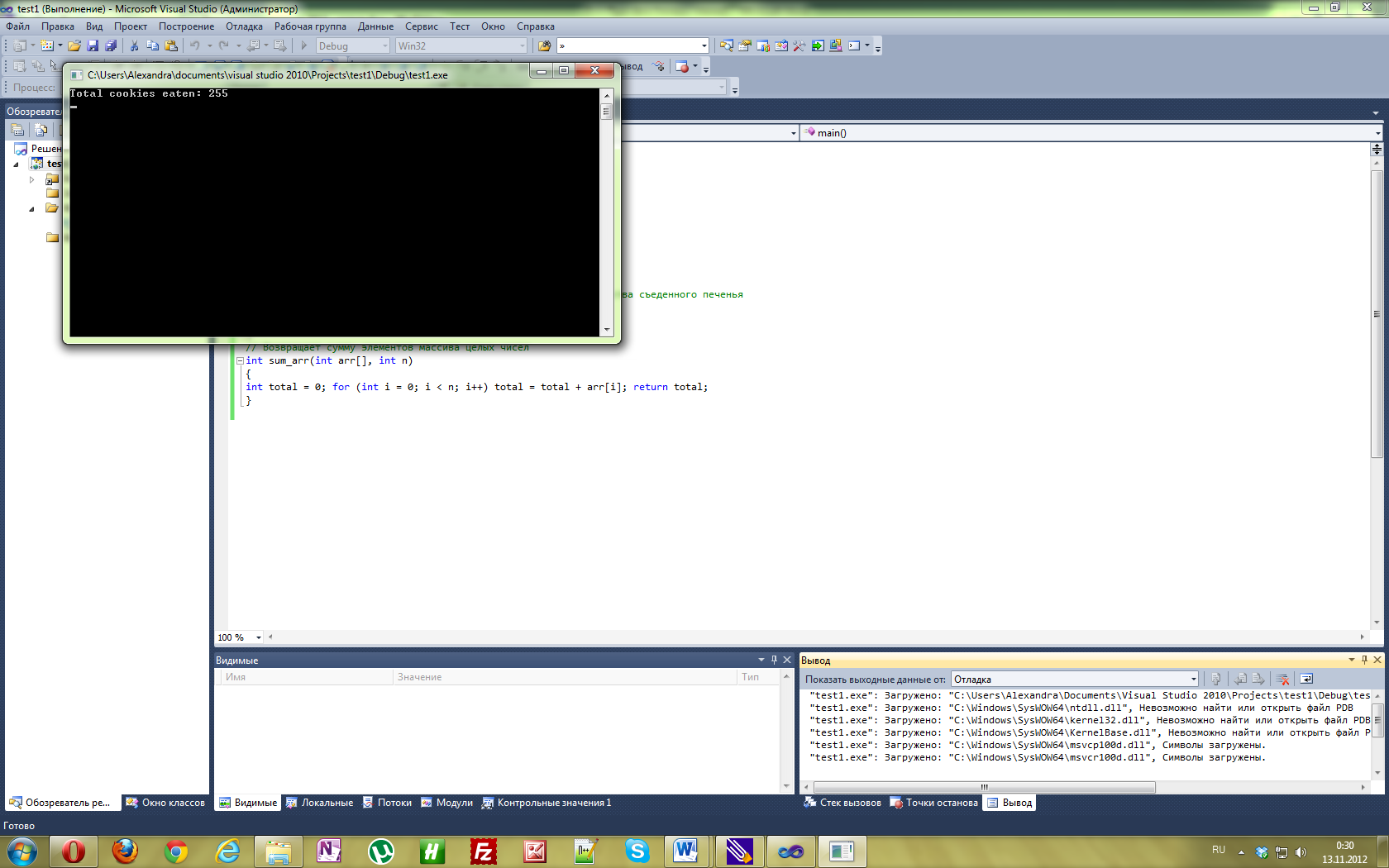Click the Redo arrow icon
This screenshot has height=868, width=1389.
pos(223,46)
